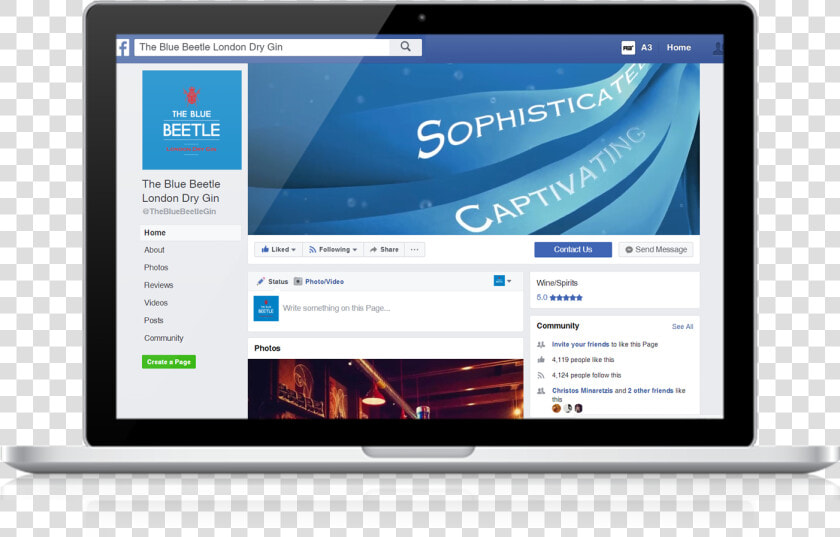The height and width of the screenshot is (537, 840).
Task: Click the search magnifier icon
Action: click(406, 47)
